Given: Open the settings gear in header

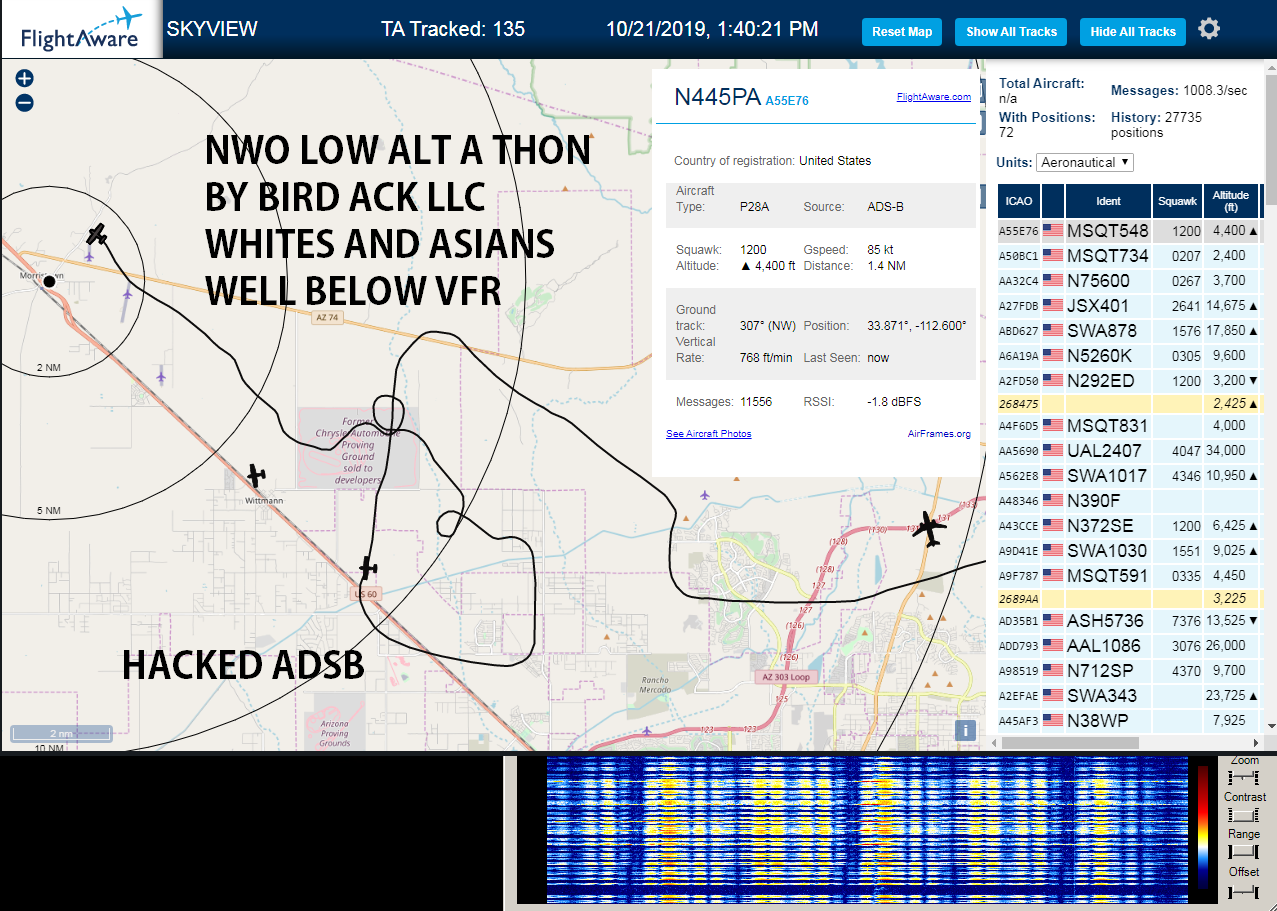Looking at the screenshot, I should (1209, 29).
